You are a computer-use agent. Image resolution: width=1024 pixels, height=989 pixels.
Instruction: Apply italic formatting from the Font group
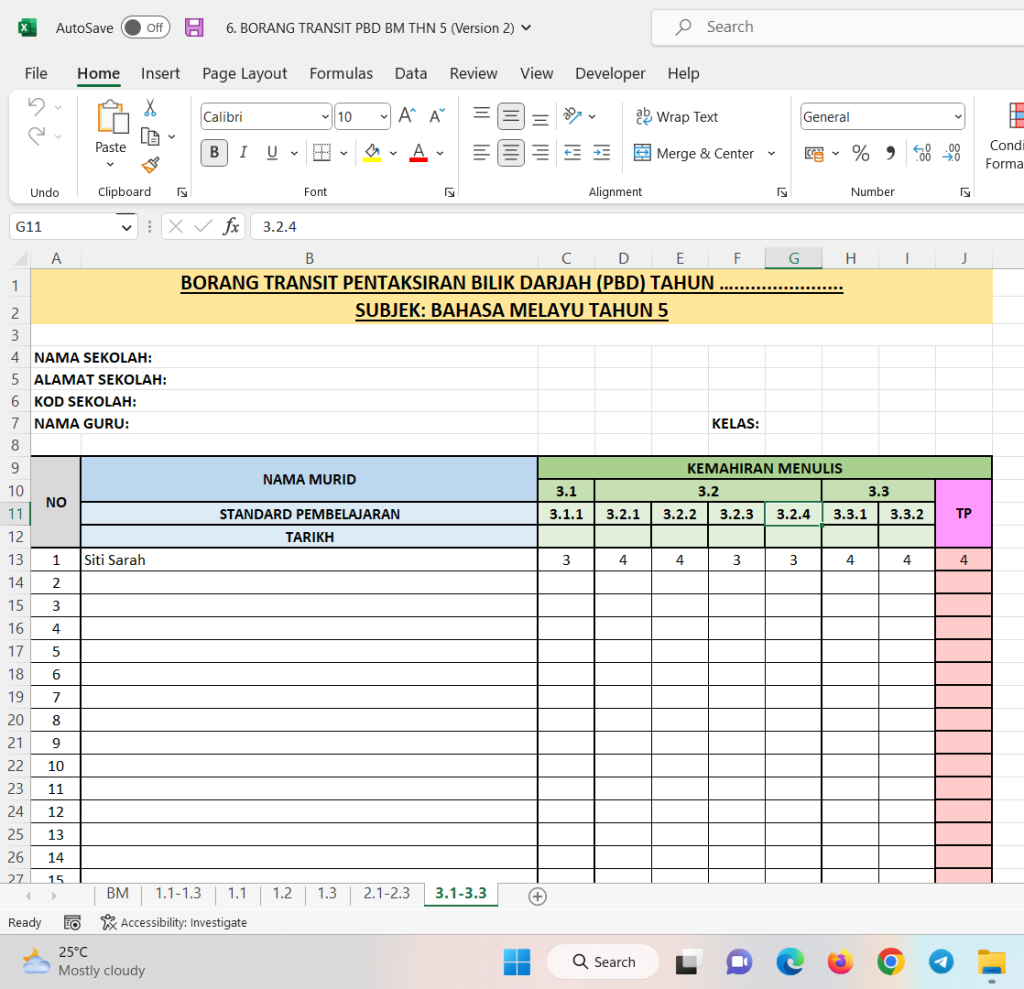241,152
